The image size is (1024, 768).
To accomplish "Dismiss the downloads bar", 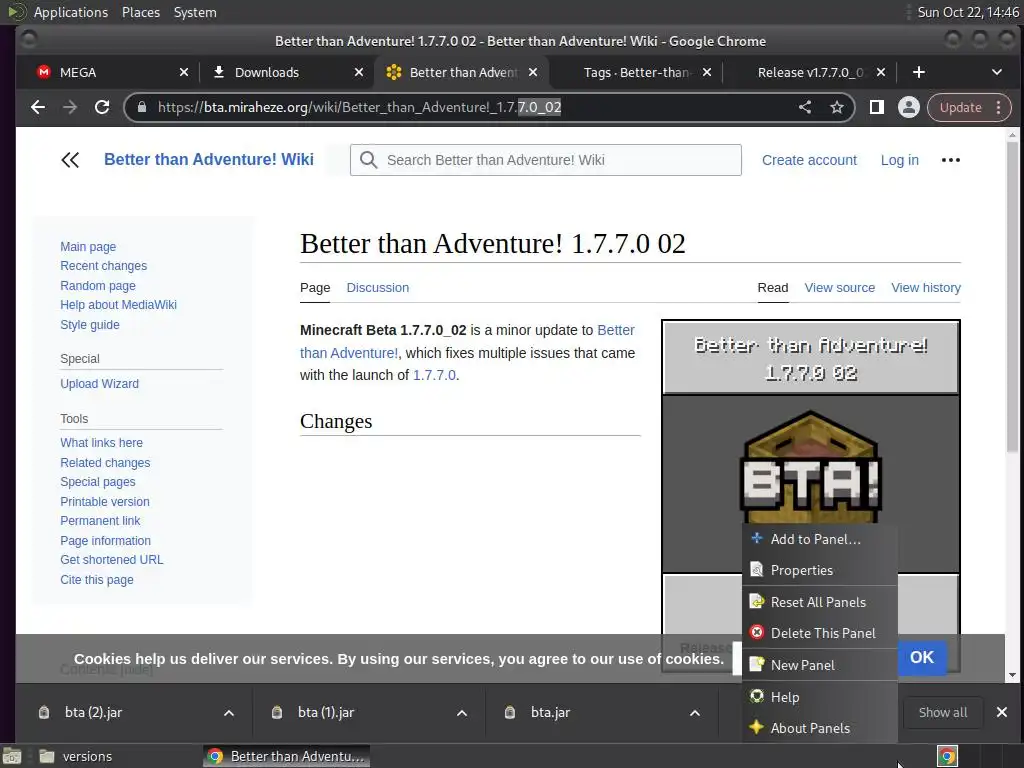I will [x=1002, y=712].
